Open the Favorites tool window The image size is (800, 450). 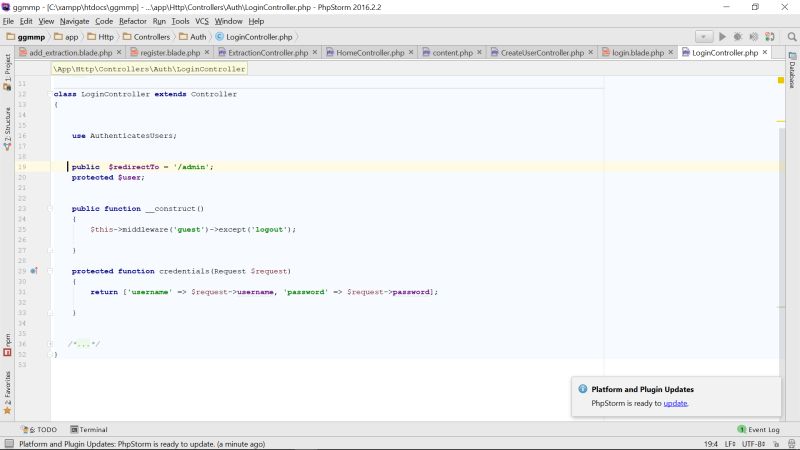point(7,393)
